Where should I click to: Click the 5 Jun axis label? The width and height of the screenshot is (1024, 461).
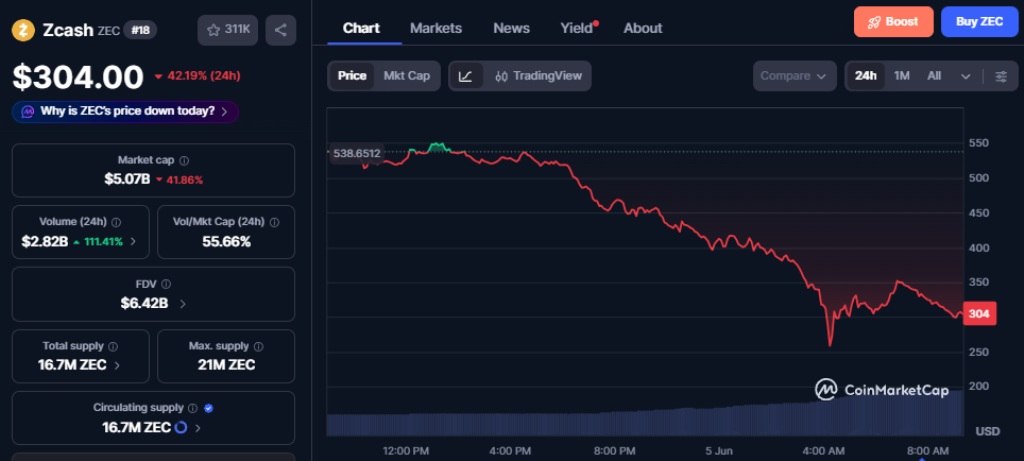pyautogui.click(x=719, y=451)
